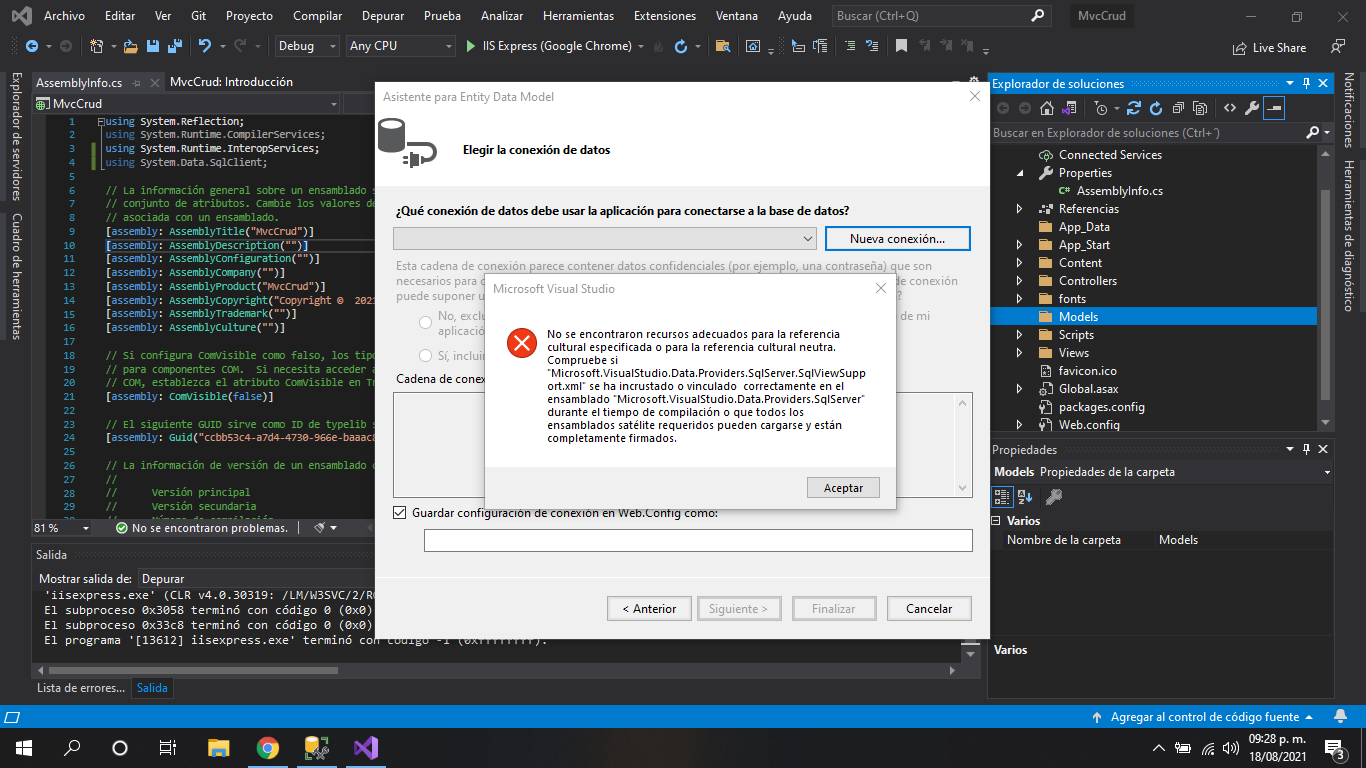Open File Explorer from the taskbar
Viewport: 1366px width, 768px height.
pyautogui.click(x=219, y=747)
